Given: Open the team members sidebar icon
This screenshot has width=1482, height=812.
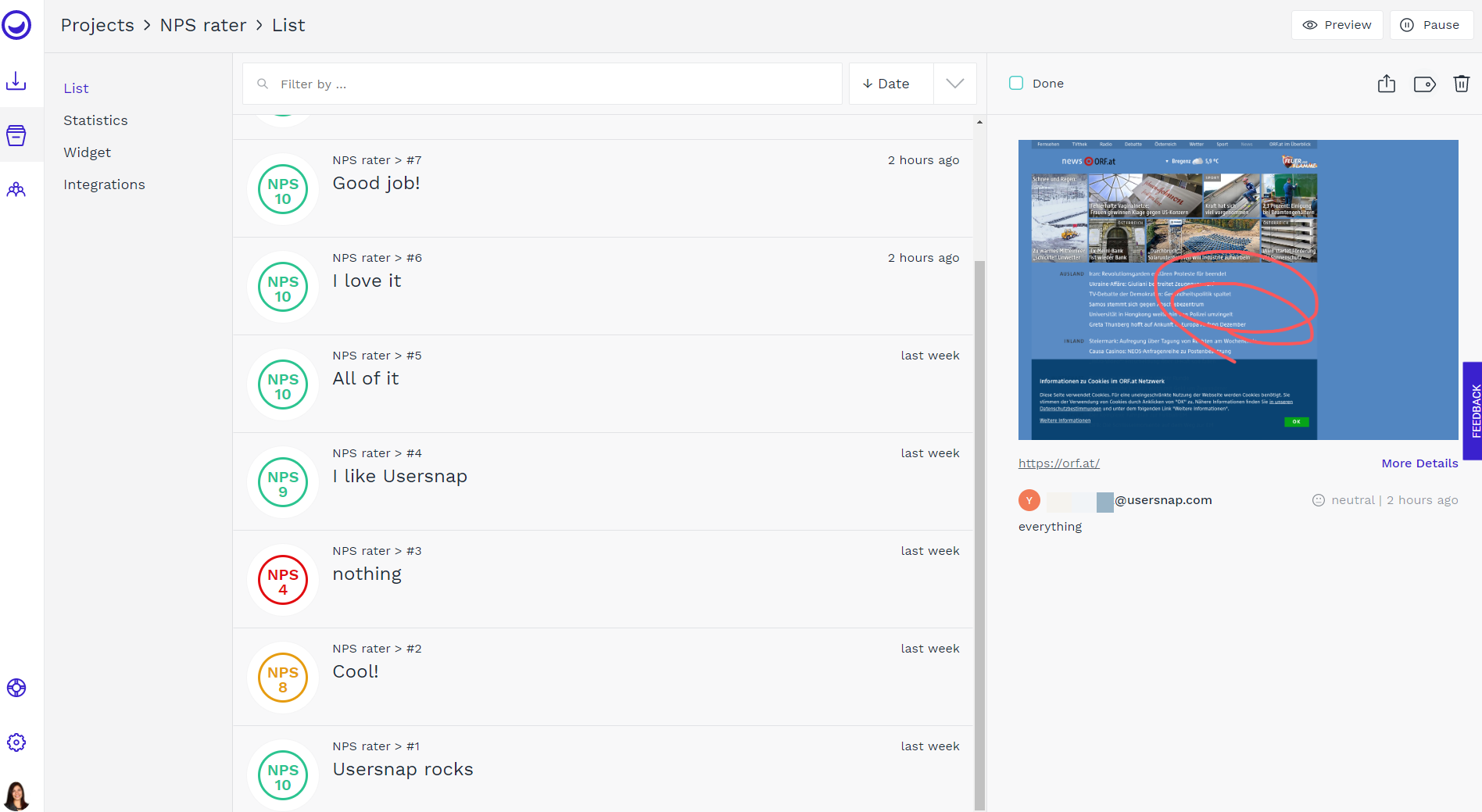Looking at the screenshot, I should pyautogui.click(x=16, y=190).
